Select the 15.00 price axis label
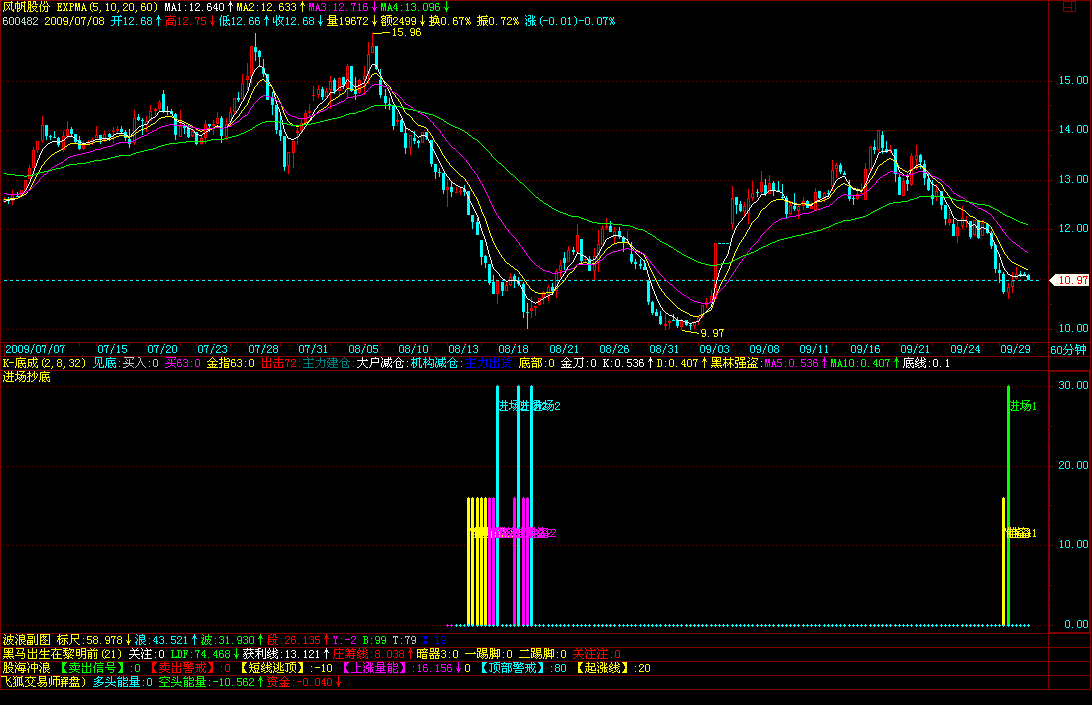Image resolution: width=1092 pixels, height=705 pixels. click(1073, 81)
